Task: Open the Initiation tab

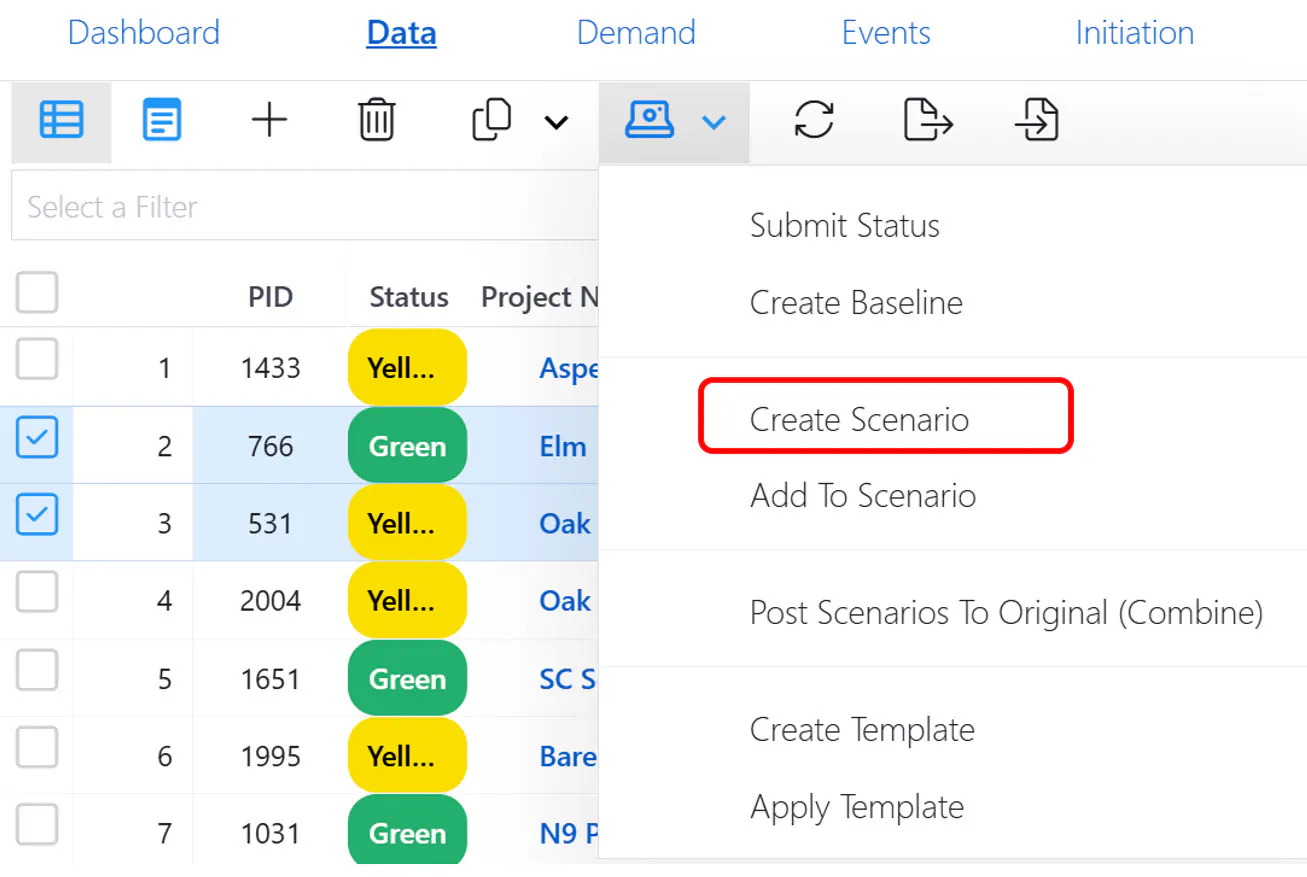Action: click(x=1135, y=33)
